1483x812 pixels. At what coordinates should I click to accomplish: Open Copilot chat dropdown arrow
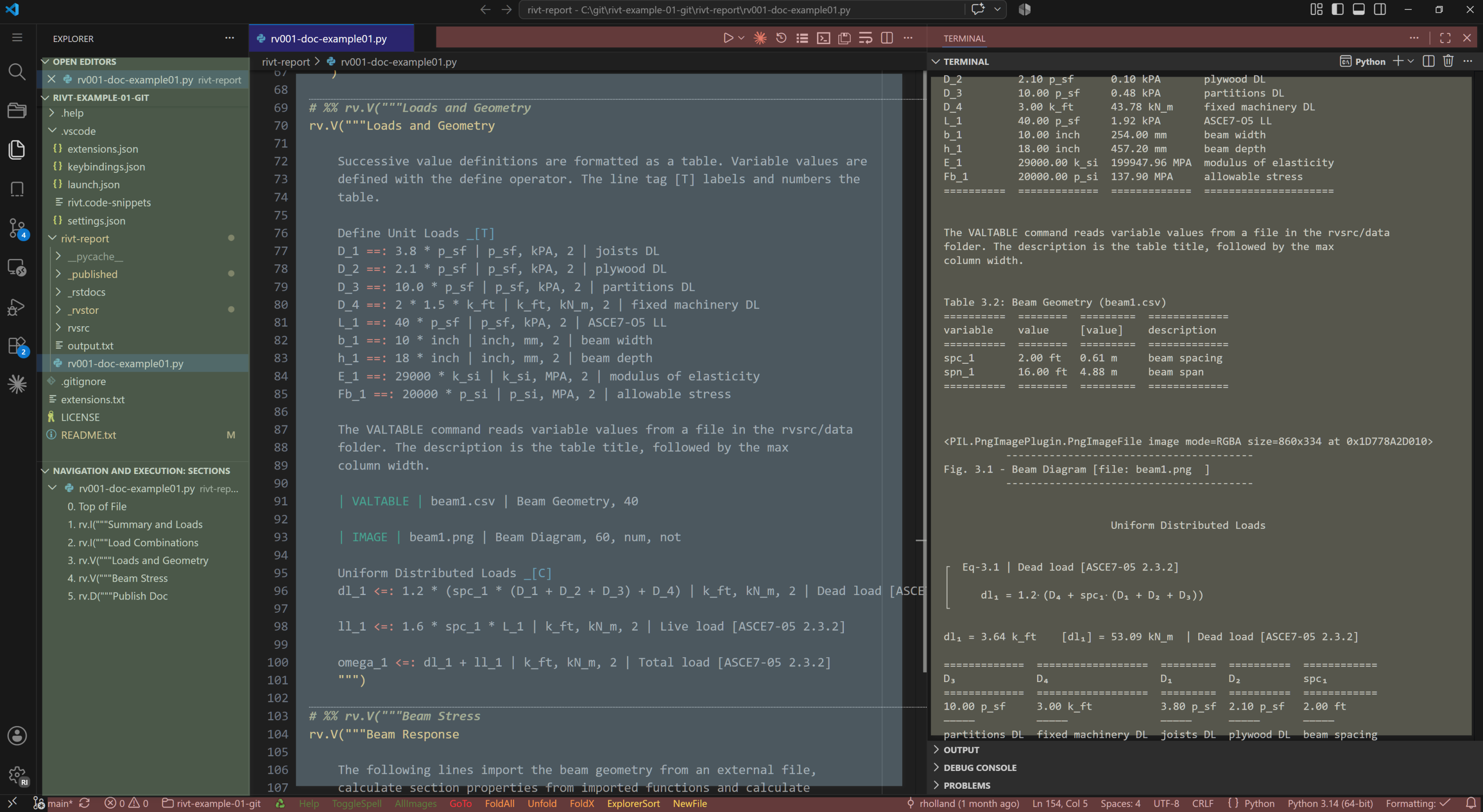click(x=997, y=9)
